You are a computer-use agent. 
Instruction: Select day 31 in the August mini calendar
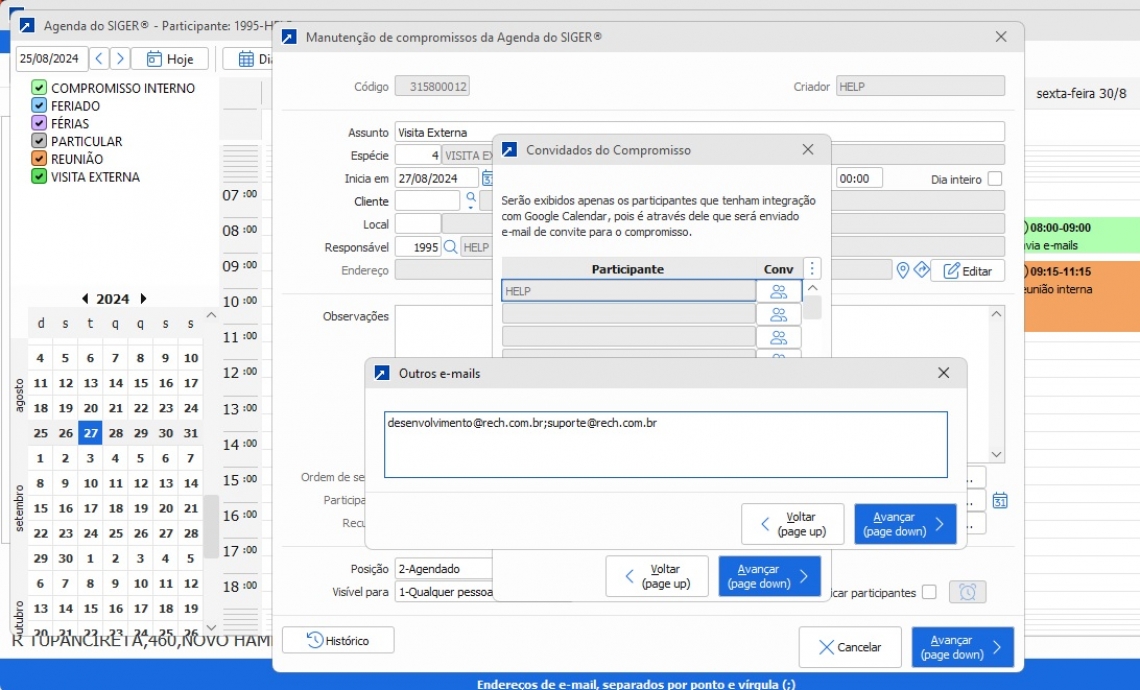pyautogui.click(x=191, y=433)
